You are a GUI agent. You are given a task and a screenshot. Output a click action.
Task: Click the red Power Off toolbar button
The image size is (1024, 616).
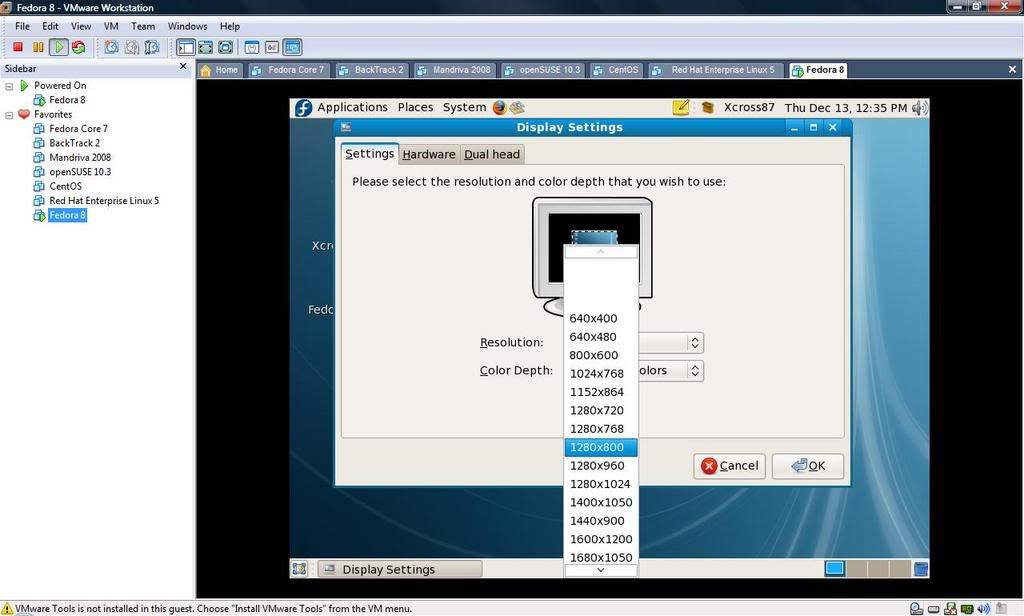coord(18,47)
